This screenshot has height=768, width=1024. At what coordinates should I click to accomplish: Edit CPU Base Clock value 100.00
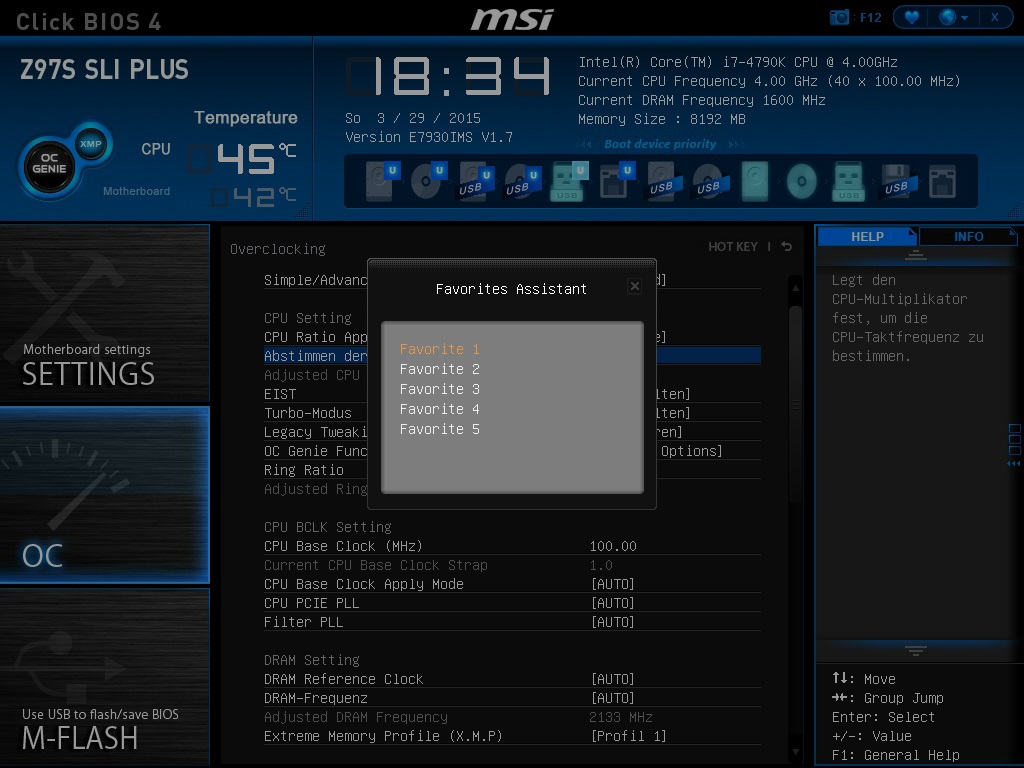613,546
